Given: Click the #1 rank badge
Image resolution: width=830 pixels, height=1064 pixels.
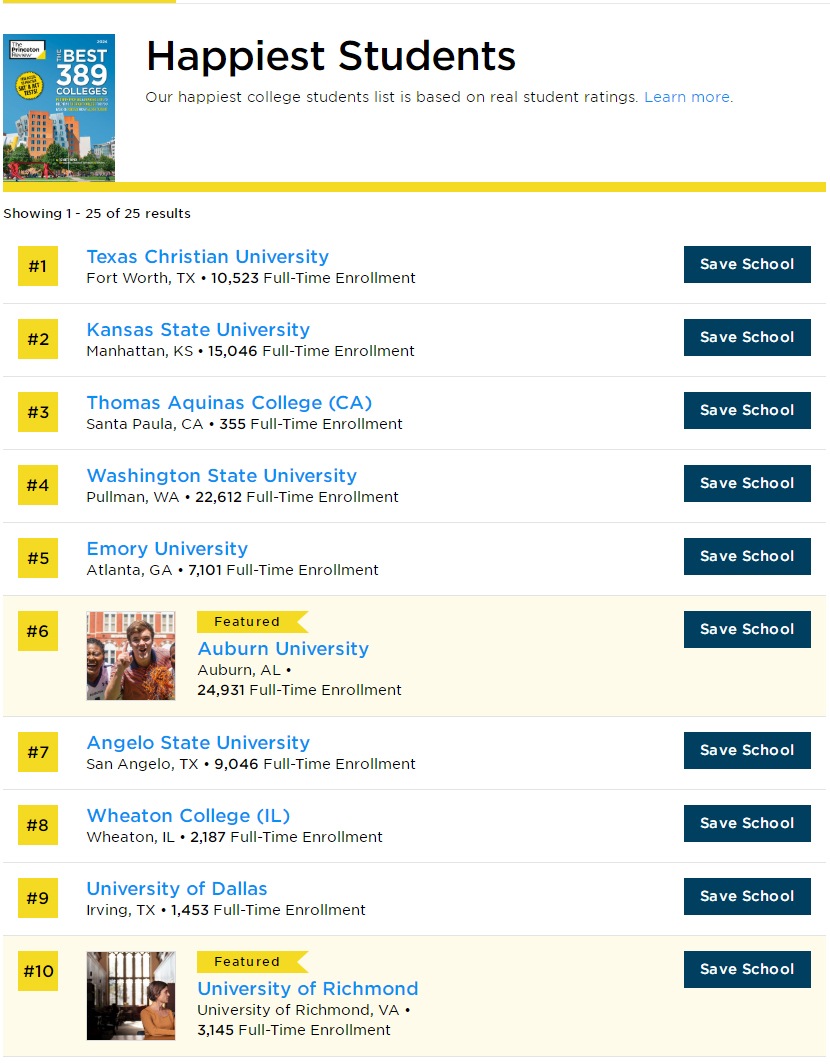Looking at the screenshot, I should 38,266.
